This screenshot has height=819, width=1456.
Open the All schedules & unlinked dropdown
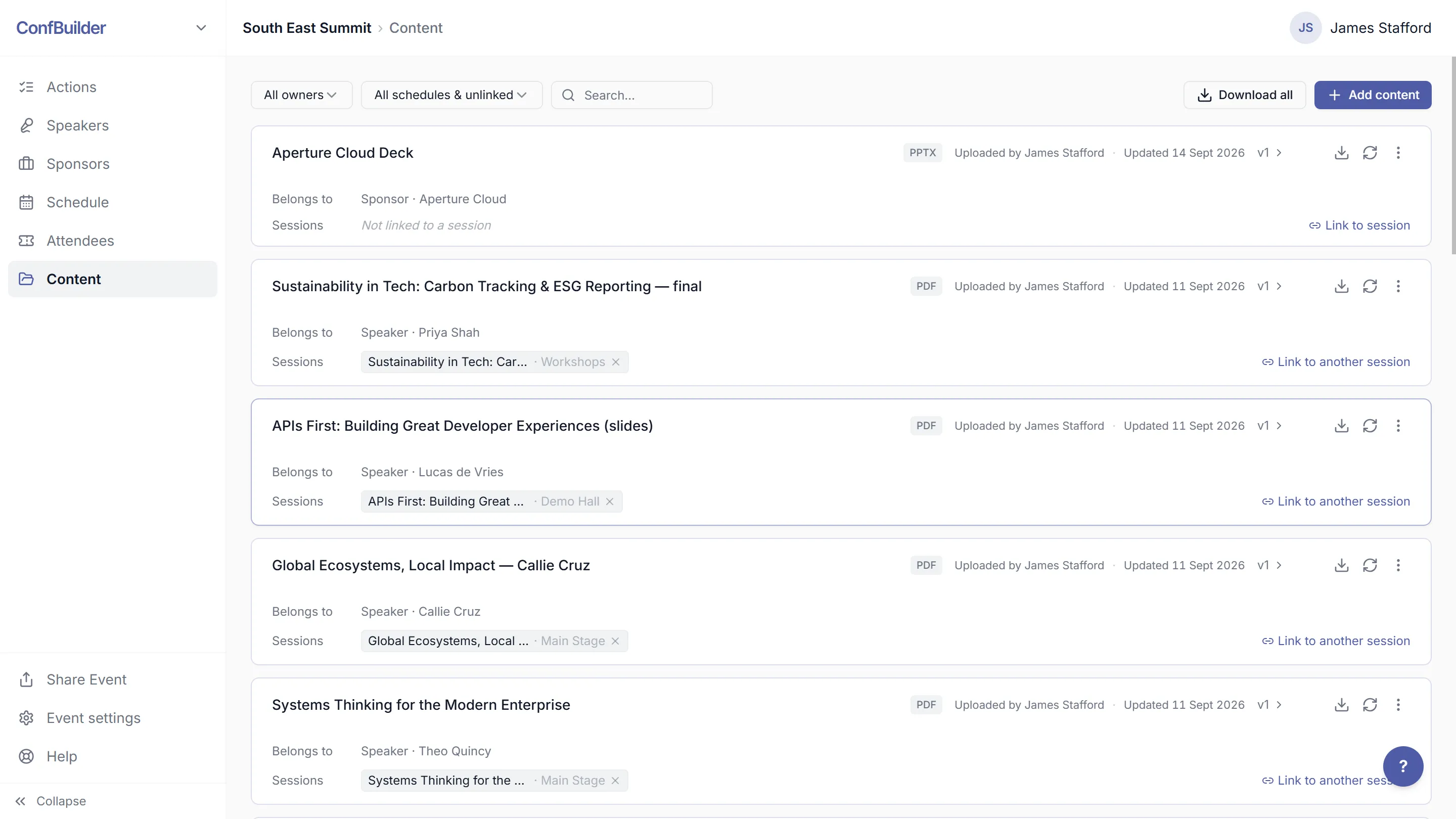click(x=451, y=95)
